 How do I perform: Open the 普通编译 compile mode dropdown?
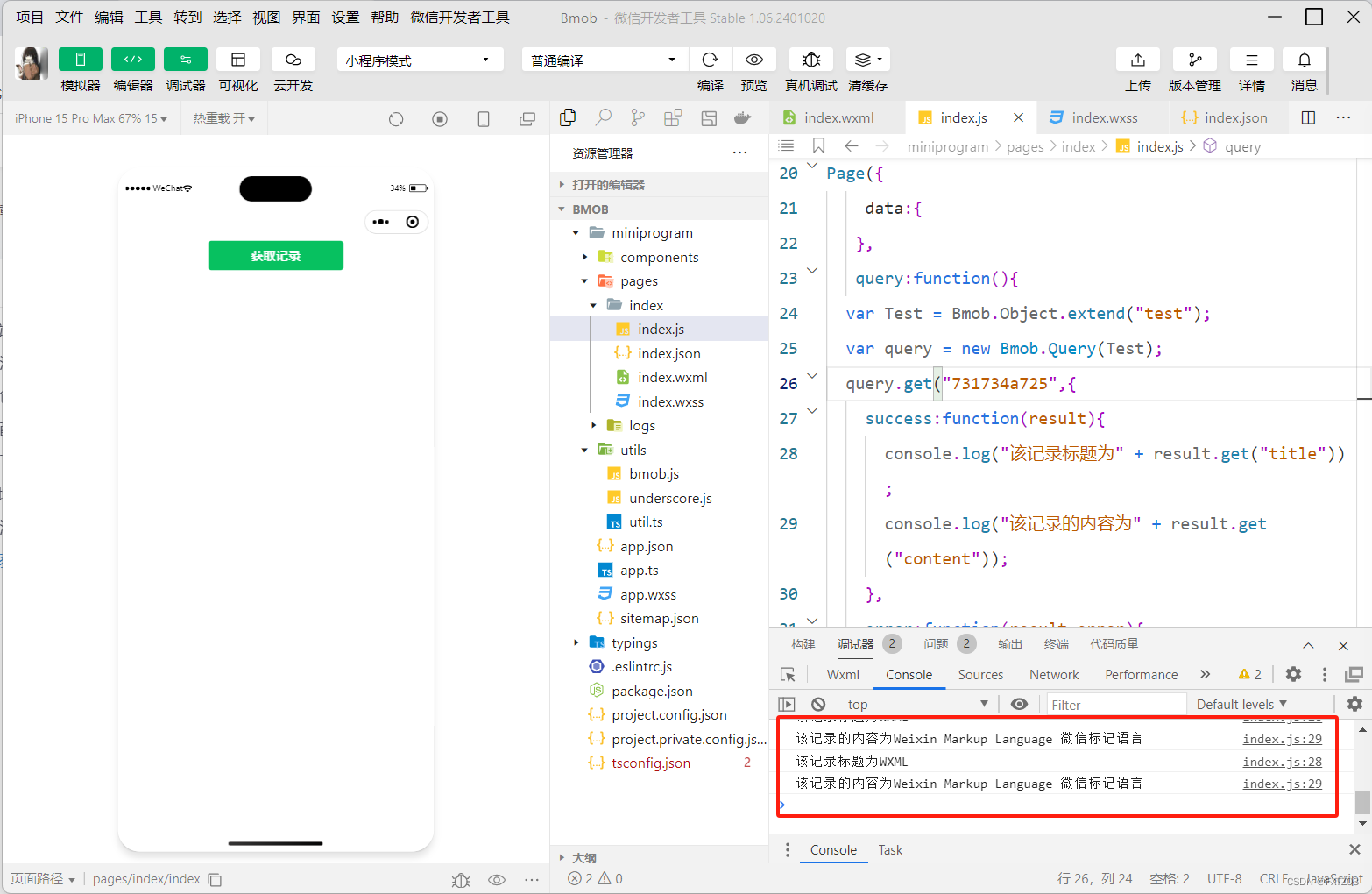coord(605,60)
